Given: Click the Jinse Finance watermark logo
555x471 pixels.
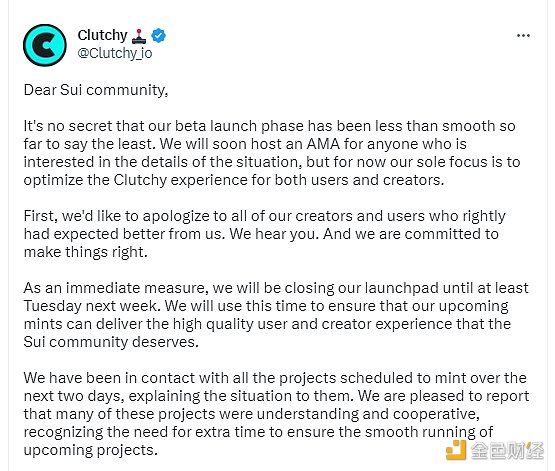Looking at the screenshot, I should pyautogui.click(x=456, y=450).
